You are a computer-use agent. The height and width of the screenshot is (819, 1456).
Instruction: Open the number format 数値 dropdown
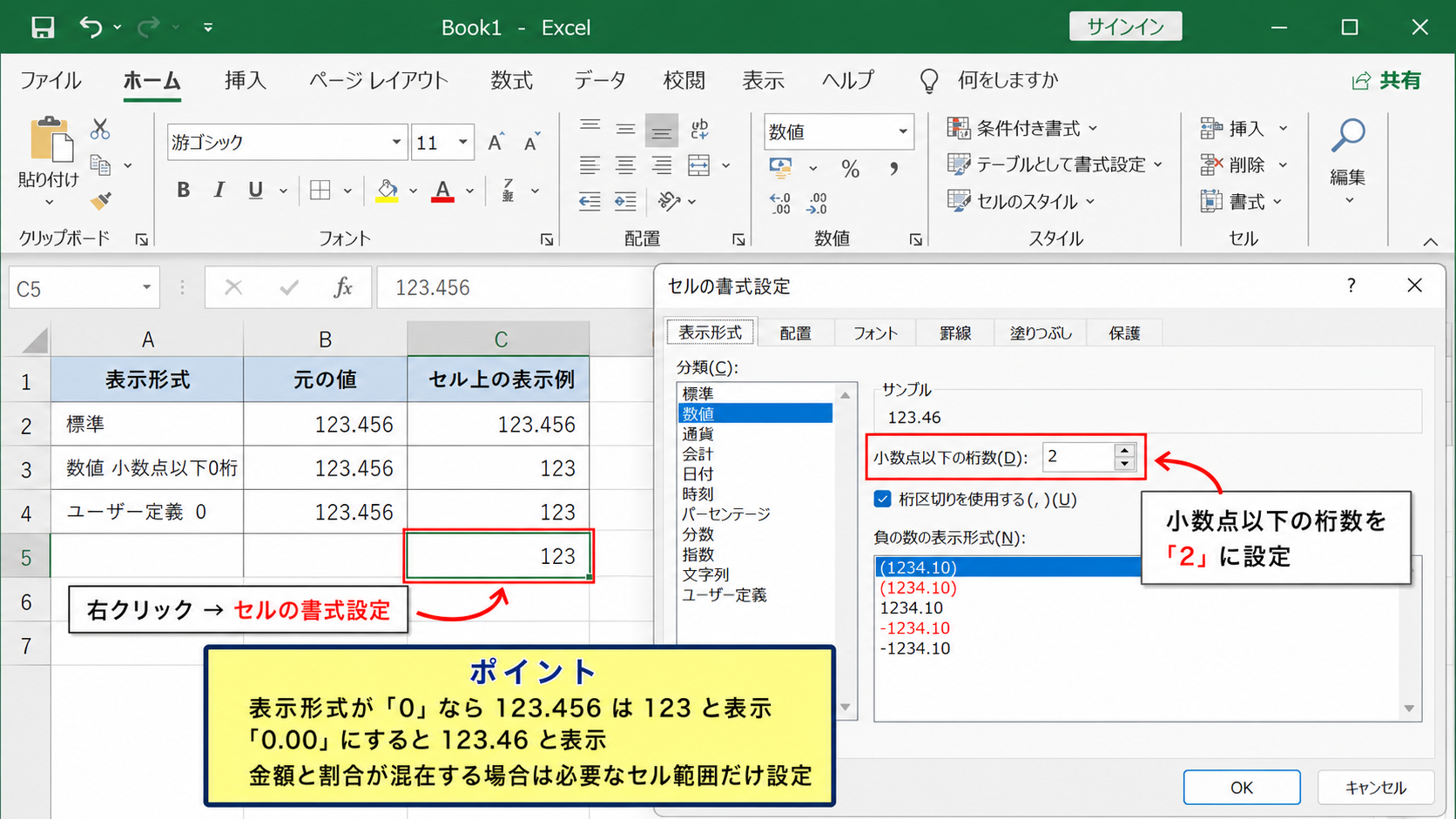tap(903, 131)
